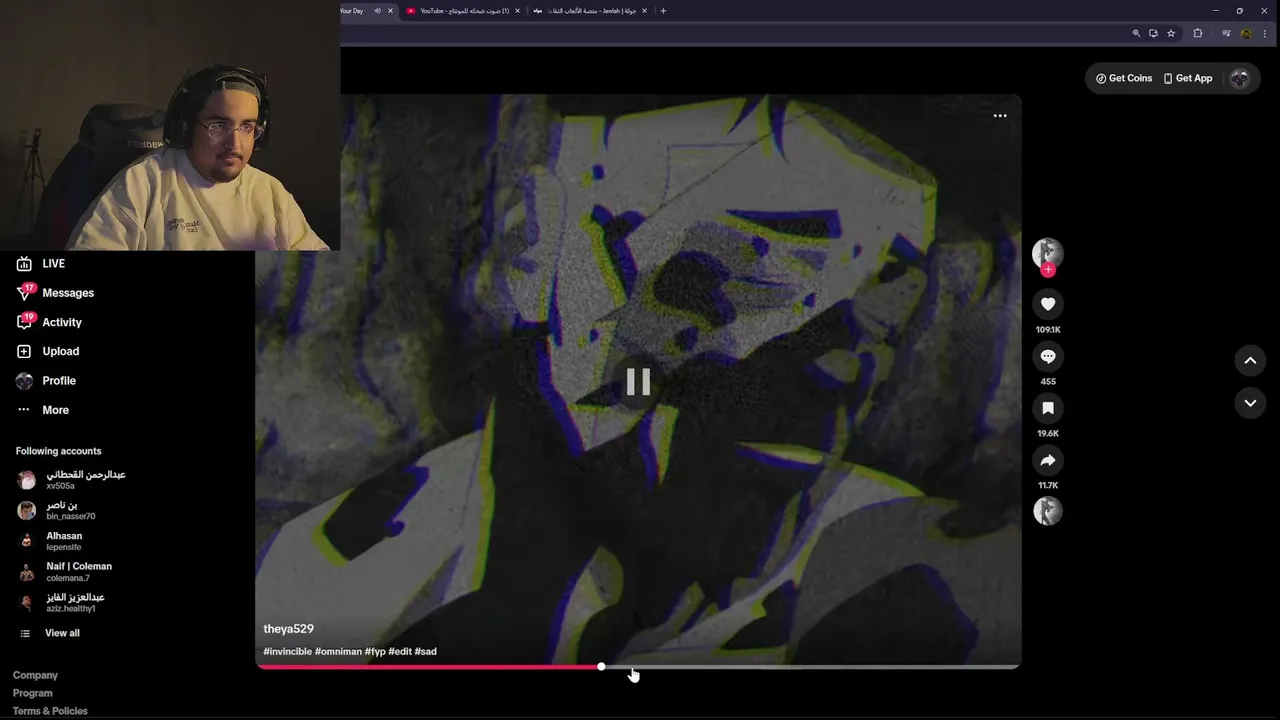Image resolution: width=1280 pixels, height=720 pixels.
Task: Open the #omniman hashtag
Action: (x=338, y=652)
